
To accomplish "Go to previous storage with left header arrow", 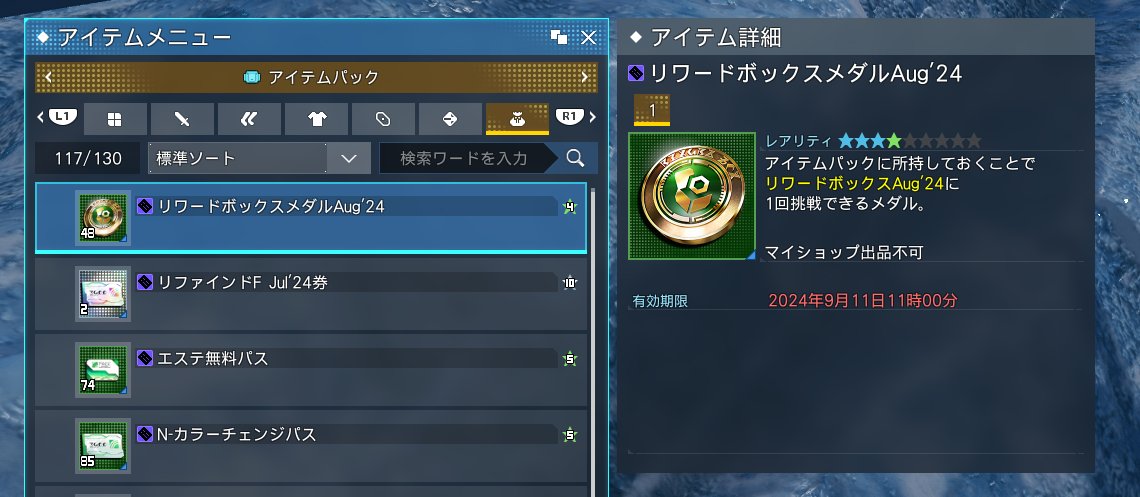I will (x=47, y=77).
